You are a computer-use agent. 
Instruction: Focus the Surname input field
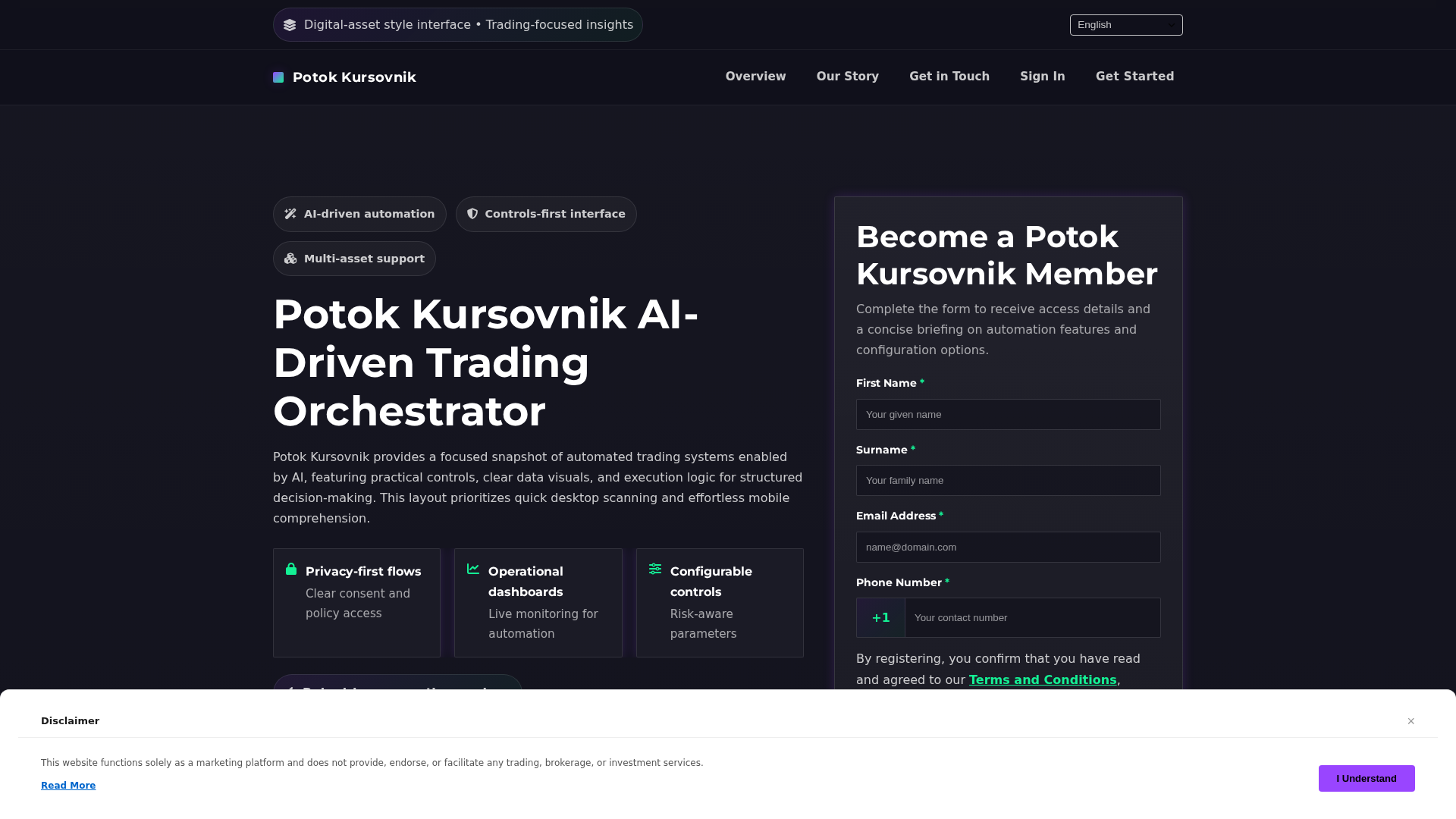(x=1008, y=480)
